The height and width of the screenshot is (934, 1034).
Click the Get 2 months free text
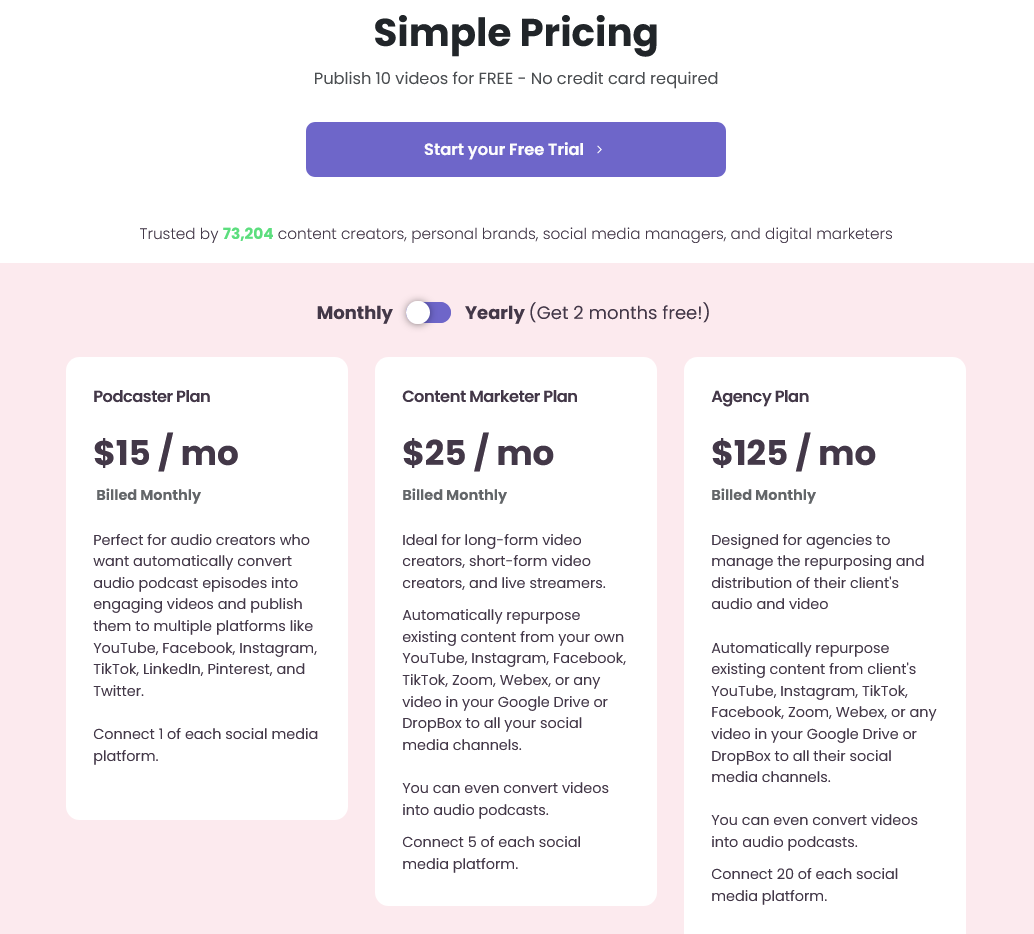(x=619, y=313)
